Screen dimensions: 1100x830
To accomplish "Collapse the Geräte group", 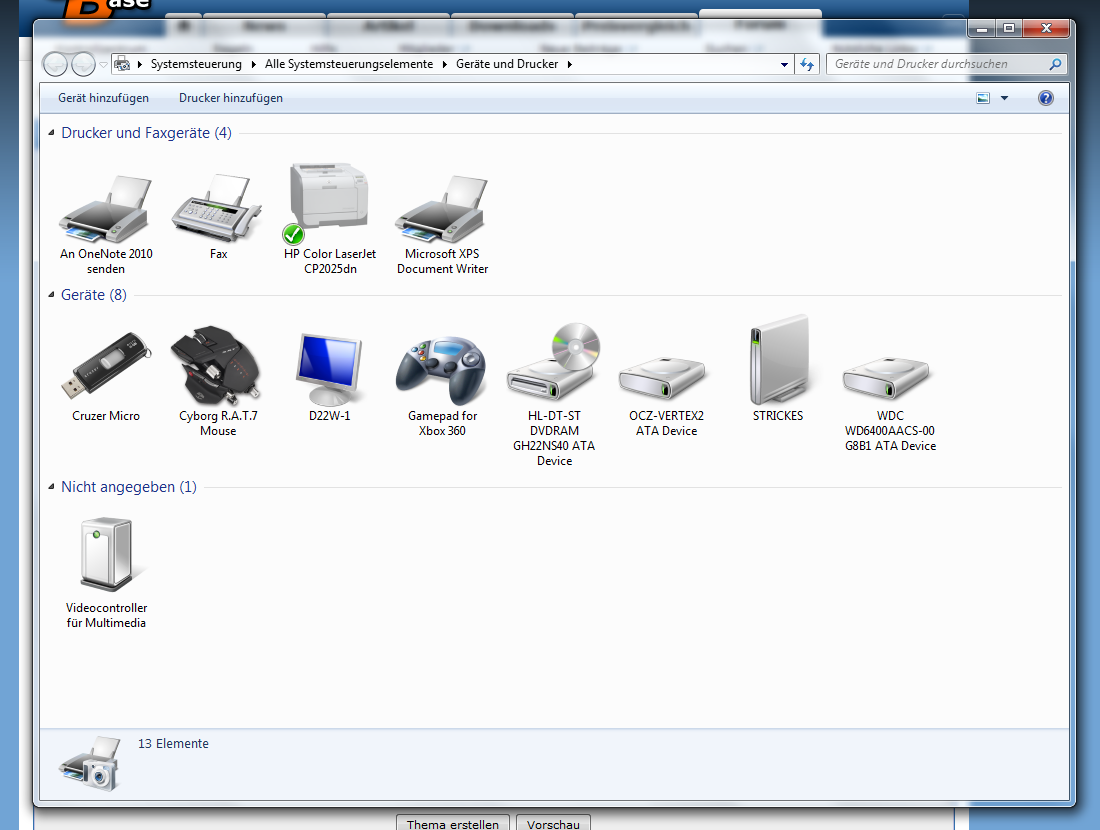I will pyautogui.click(x=51, y=295).
